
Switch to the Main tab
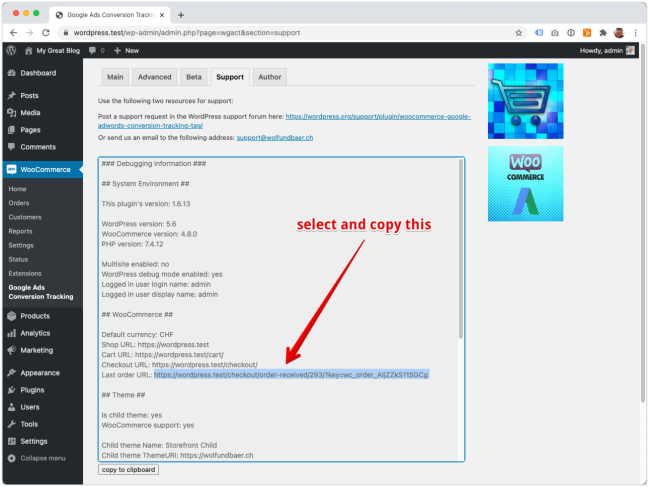[115, 77]
